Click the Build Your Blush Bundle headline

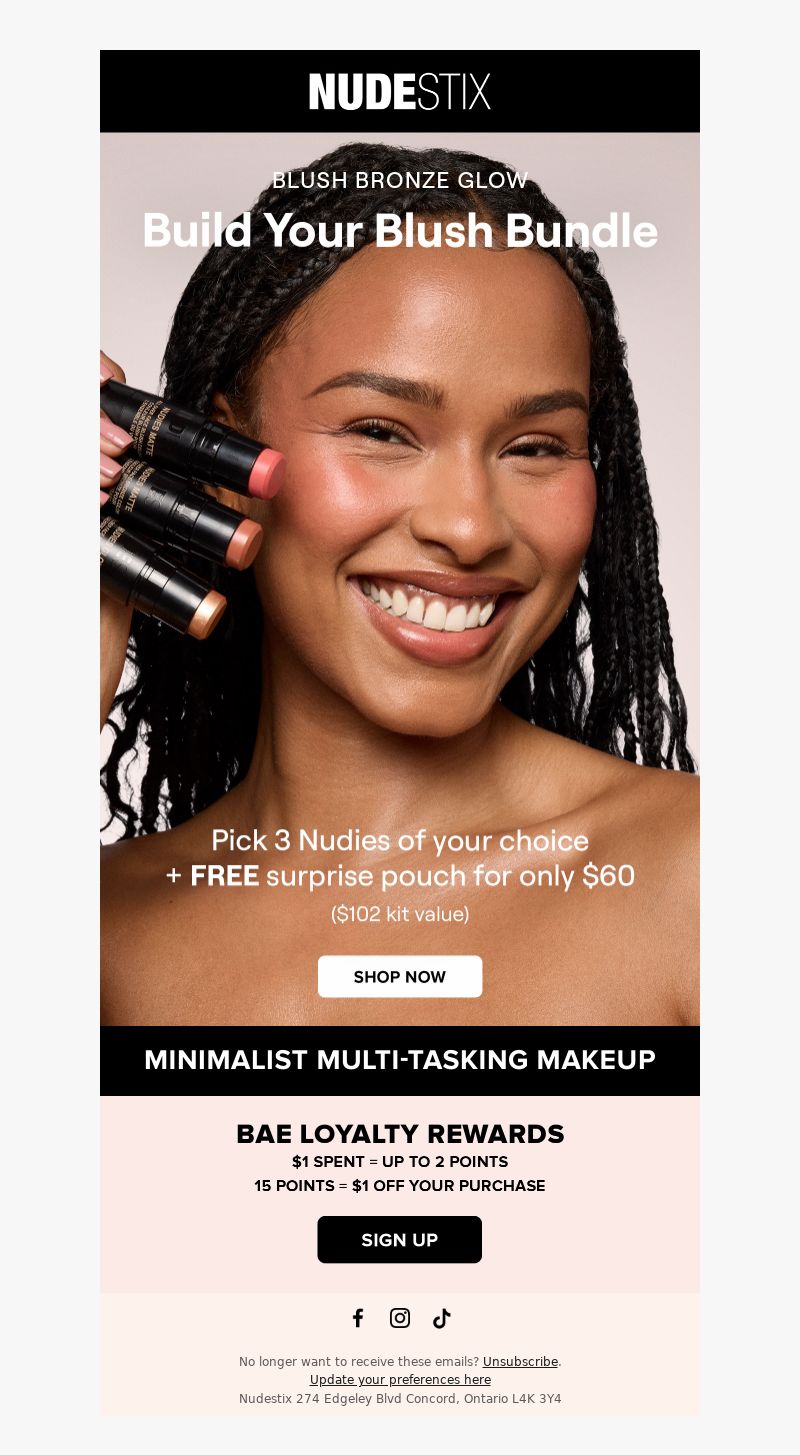click(x=400, y=231)
